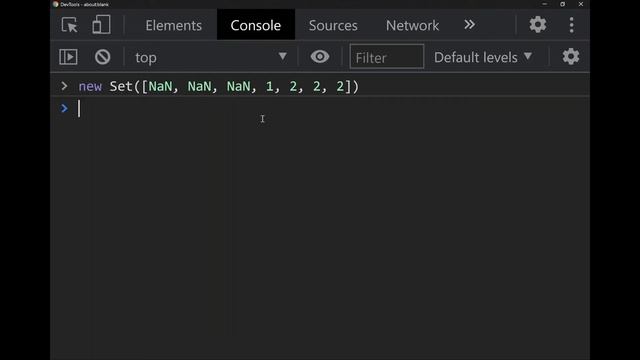Click the Chrome icon in title bar
The height and width of the screenshot is (360, 640).
pos(56,4)
